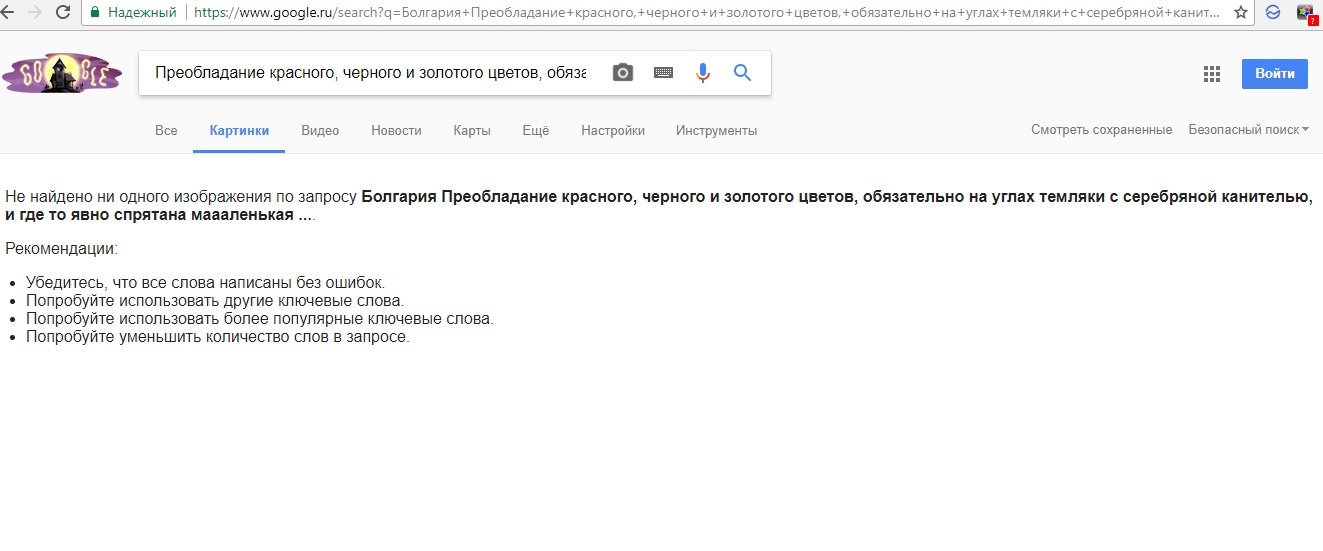Expand the Безопасный поиск dropdown
The width and height of the screenshot is (1323, 551).
point(1248,130)
